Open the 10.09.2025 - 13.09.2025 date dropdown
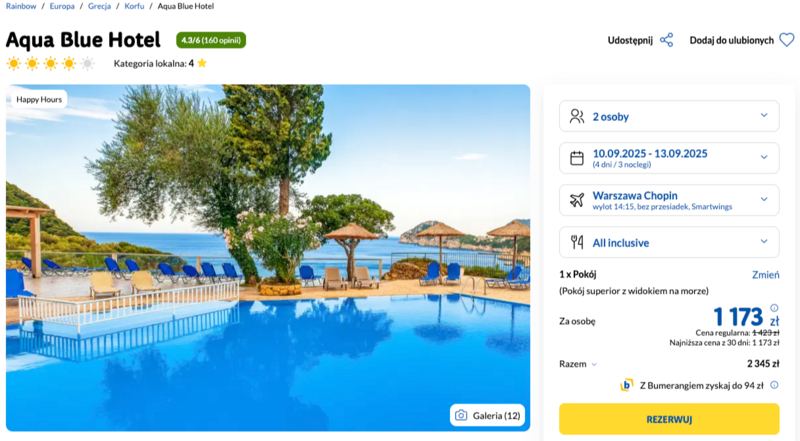The width and height of the screenshot is (800, 441). point(669,158)
